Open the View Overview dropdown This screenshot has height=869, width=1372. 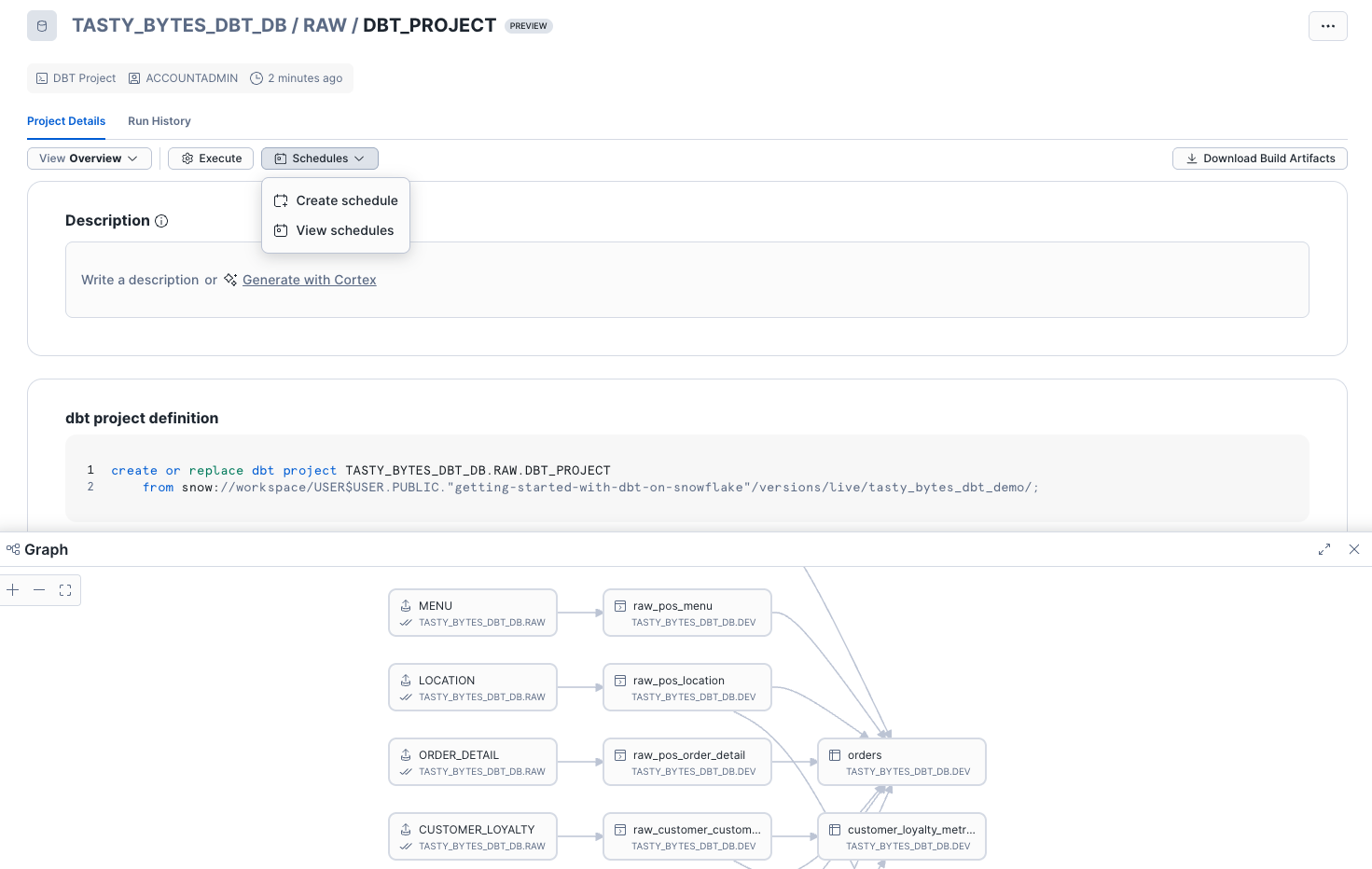[89, 158]
